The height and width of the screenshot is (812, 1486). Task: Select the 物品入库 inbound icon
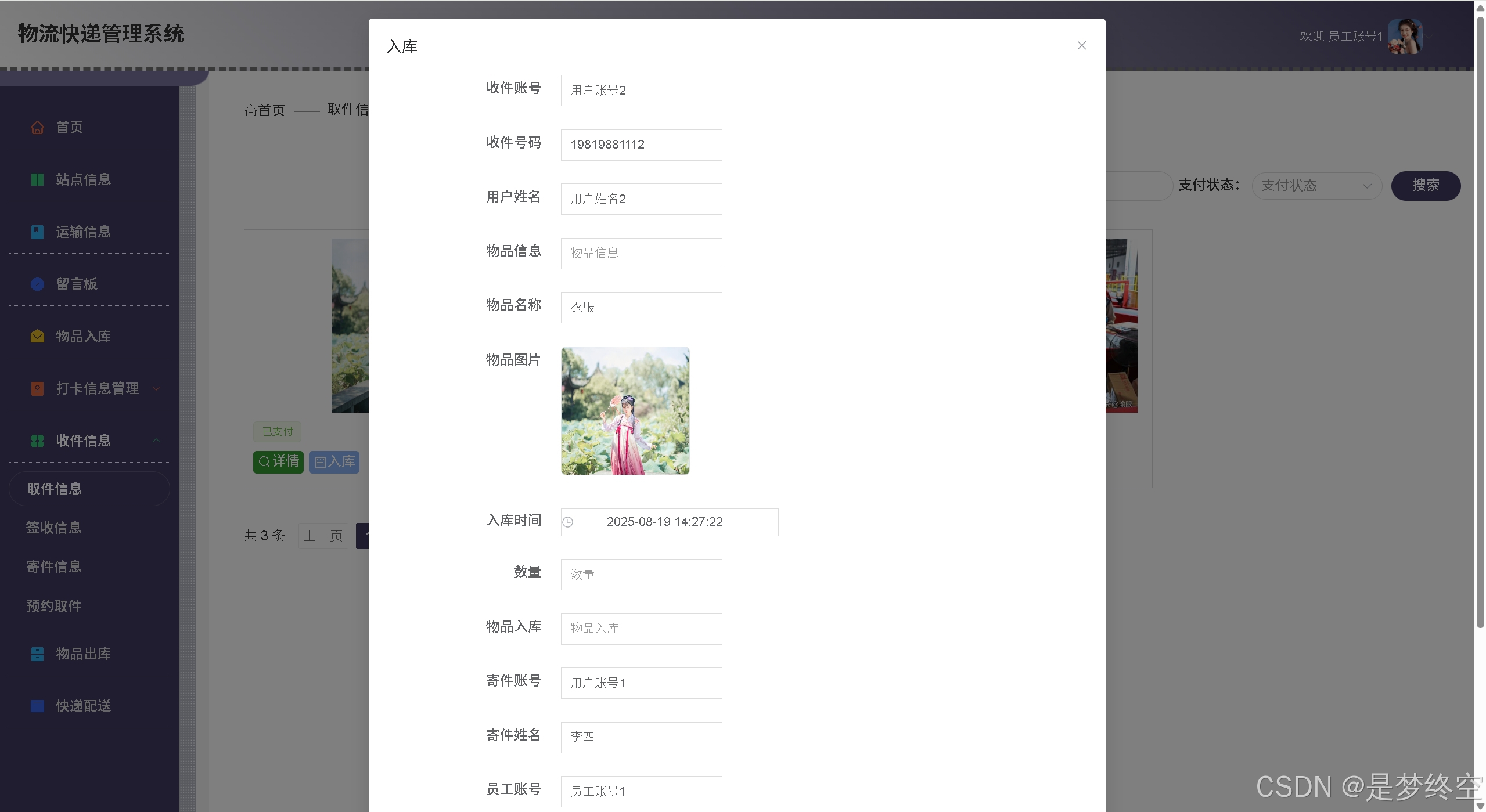37,335
